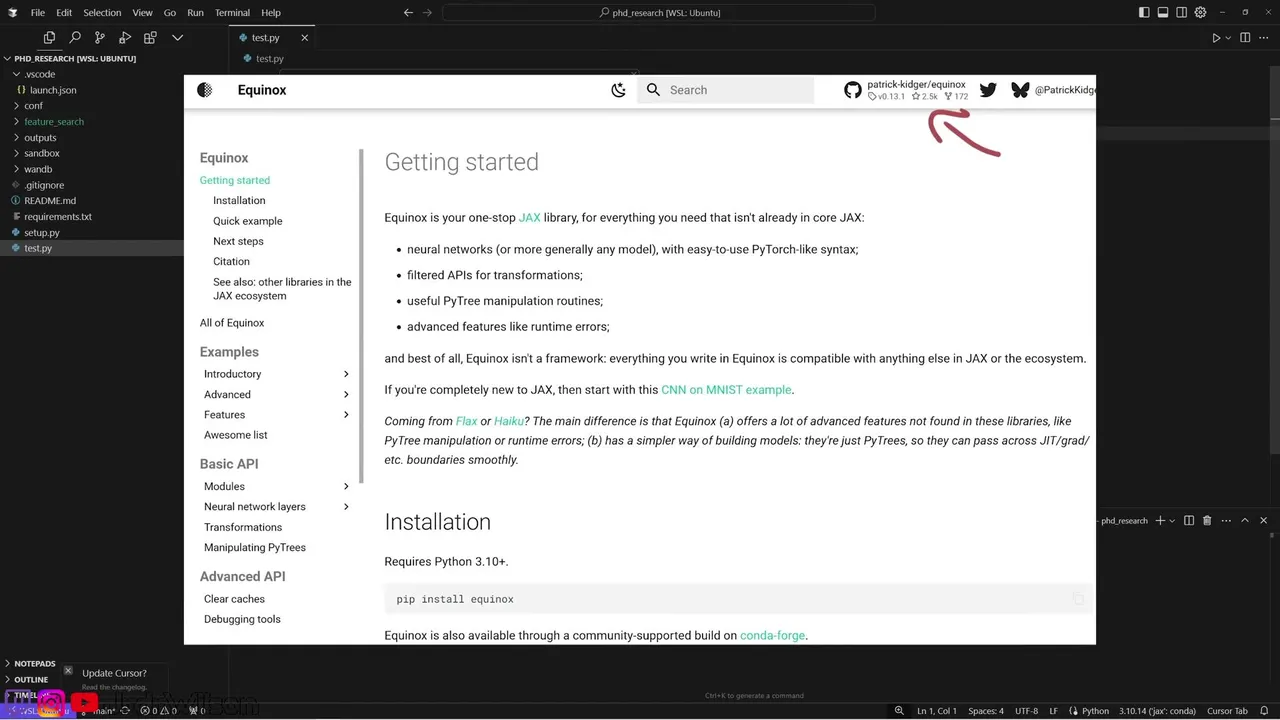Toggle the secondary side bar layout icon
Image resolution: width=1280 pixels, height=720 pixels.
click(1182, 13)
